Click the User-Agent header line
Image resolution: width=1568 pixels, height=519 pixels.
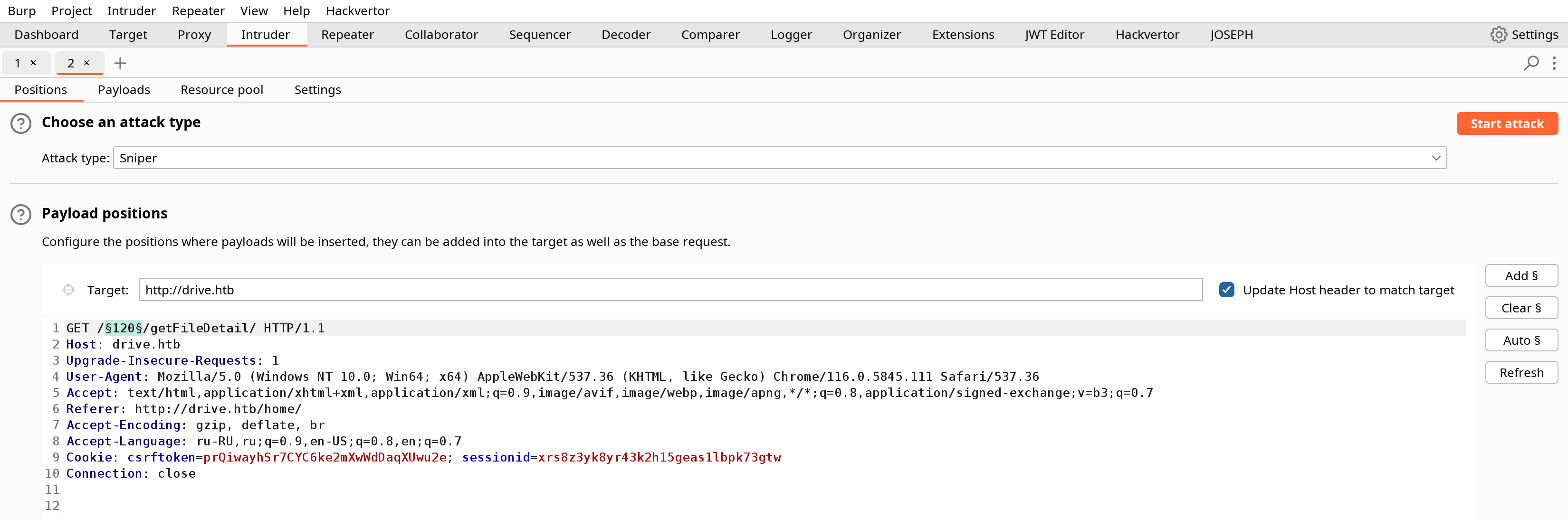point(553,377)
